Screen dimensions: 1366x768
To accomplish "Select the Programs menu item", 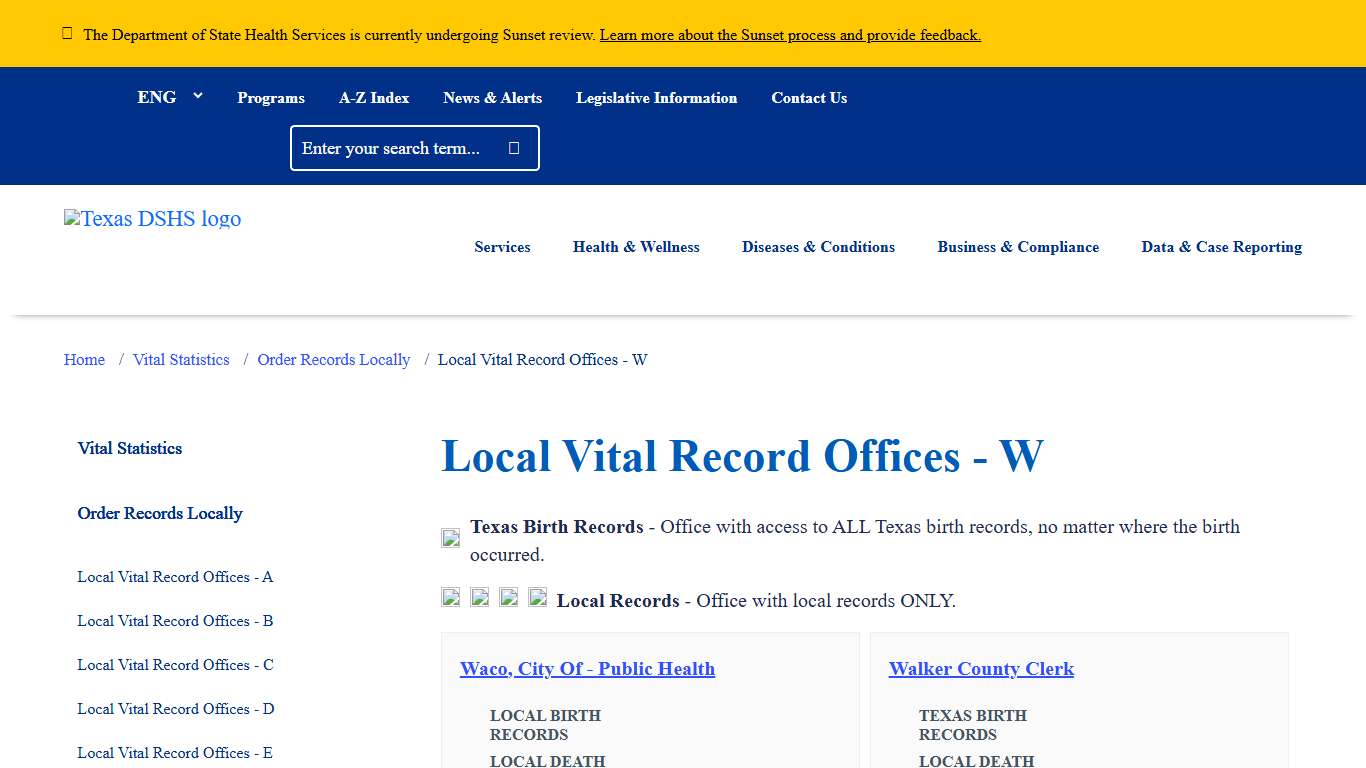I will 271,97.
